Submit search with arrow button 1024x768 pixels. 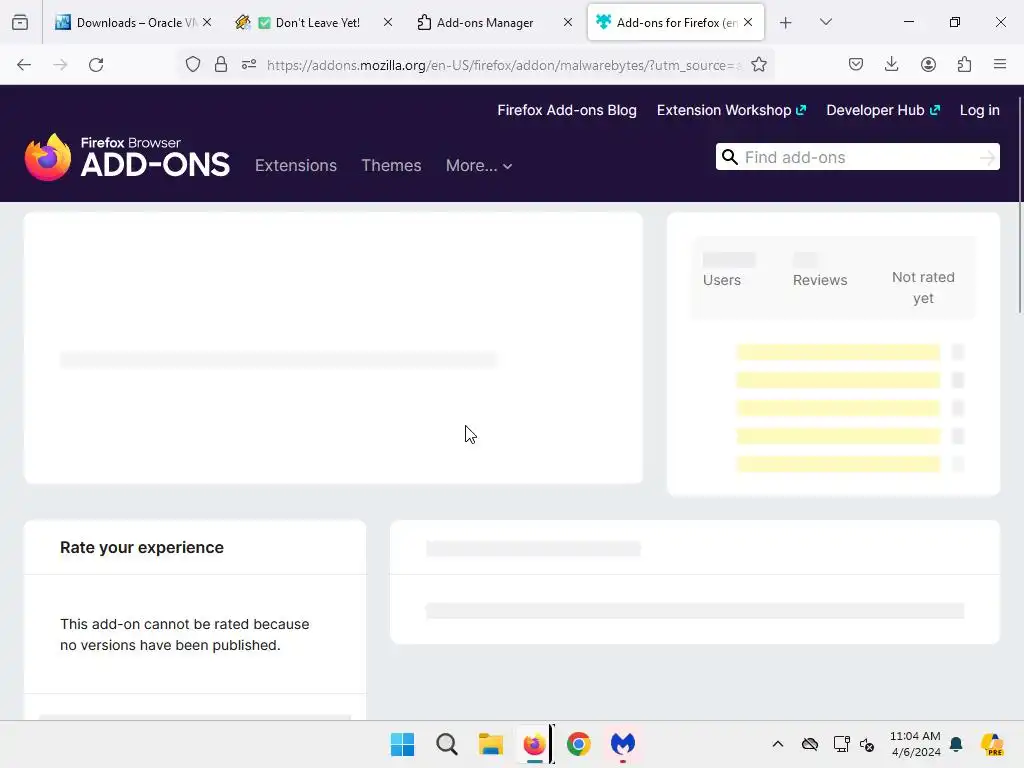(x=987, y=157)
